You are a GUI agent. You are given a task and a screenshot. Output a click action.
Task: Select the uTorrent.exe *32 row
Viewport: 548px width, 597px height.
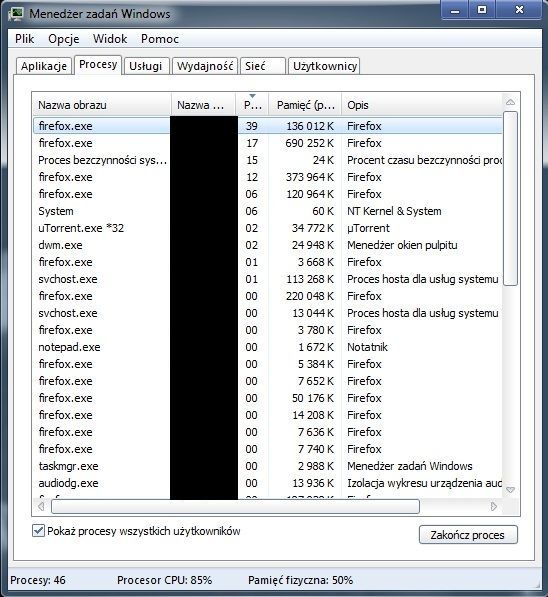click(268, 228)
